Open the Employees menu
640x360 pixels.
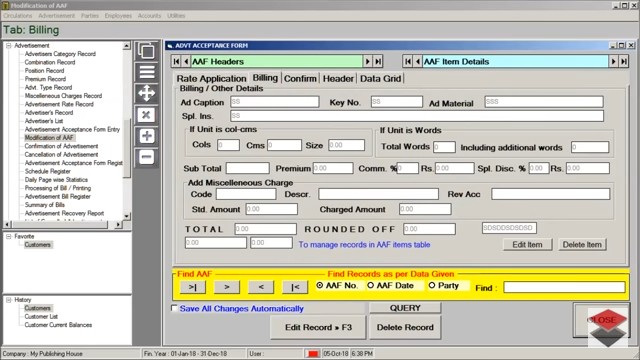[118, 16]
